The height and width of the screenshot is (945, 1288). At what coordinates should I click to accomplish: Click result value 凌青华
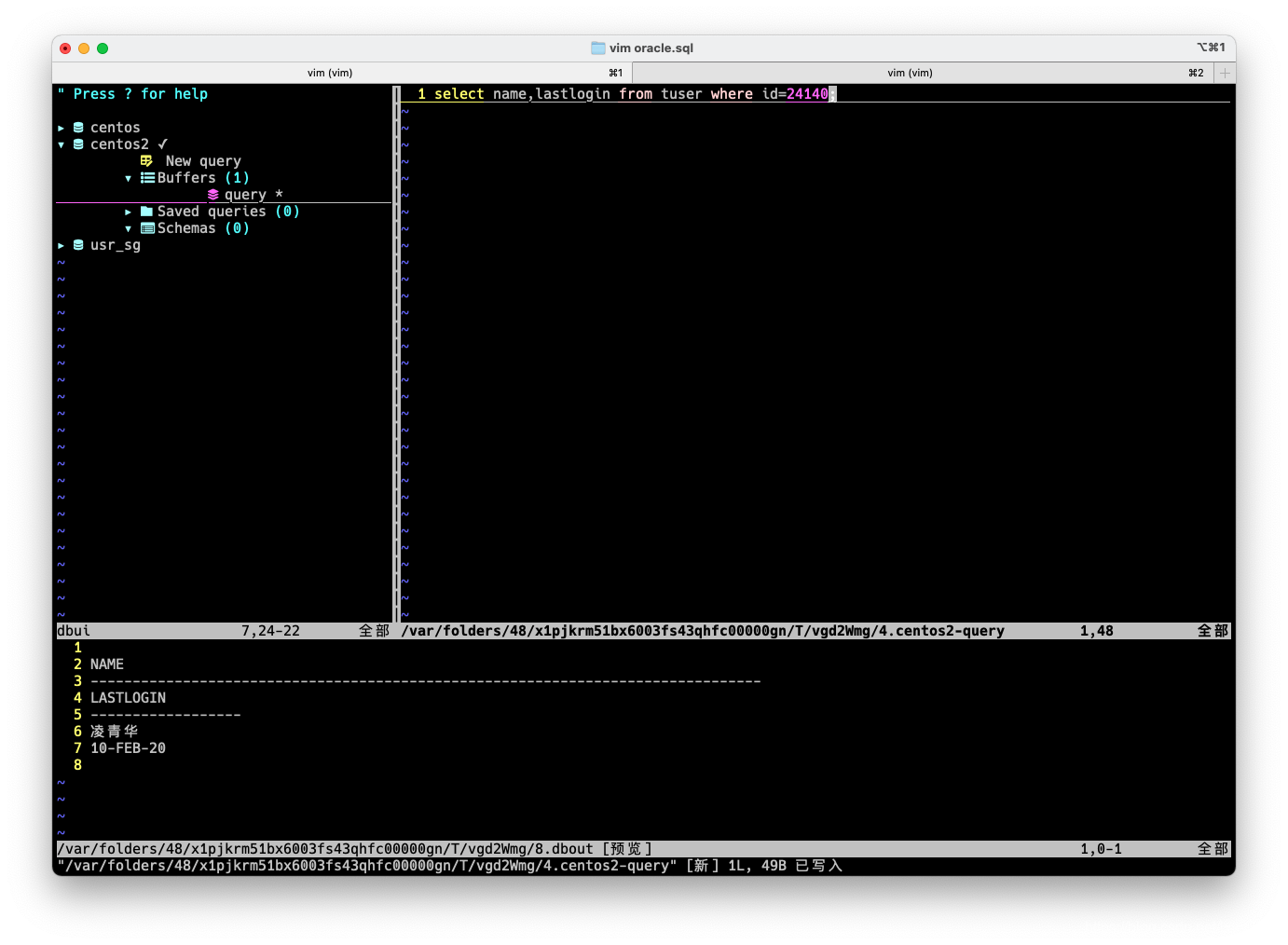coord(115,732)
